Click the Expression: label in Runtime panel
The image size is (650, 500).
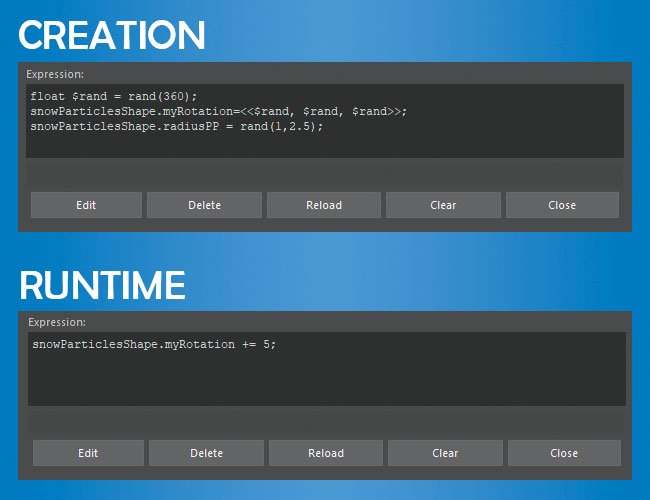click(x=57, y=322)
